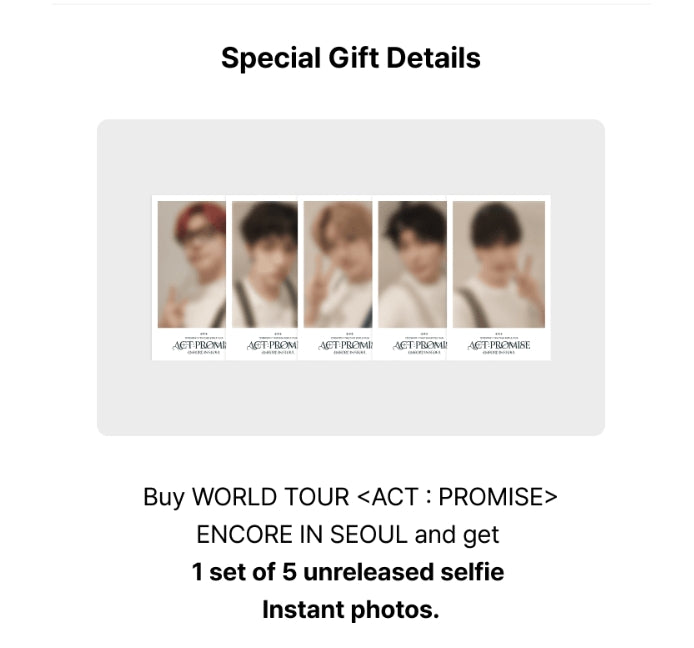
Task: Click the 'ENCORE IN SEOUL and get' line
Action: click(347, 534)
